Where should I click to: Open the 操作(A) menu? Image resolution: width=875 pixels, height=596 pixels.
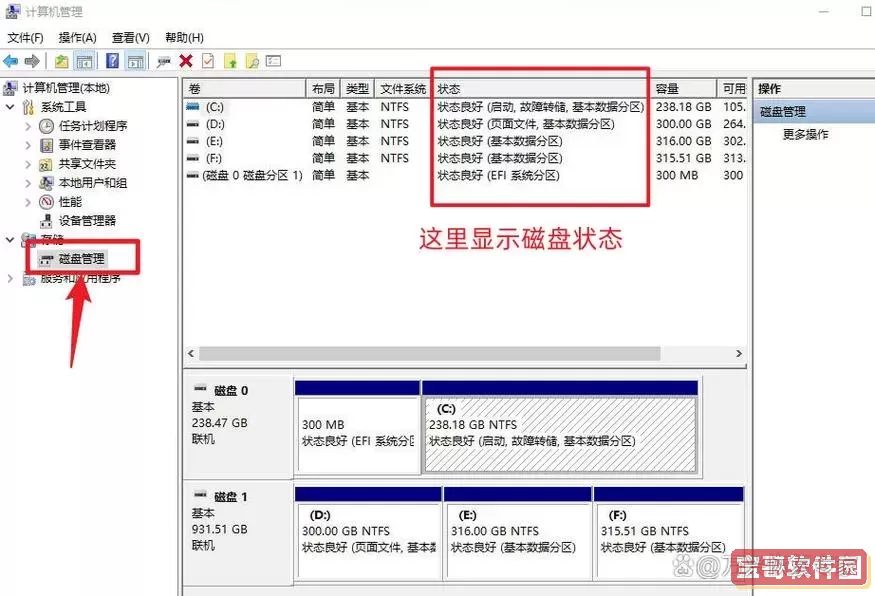[x=78, y=37]
